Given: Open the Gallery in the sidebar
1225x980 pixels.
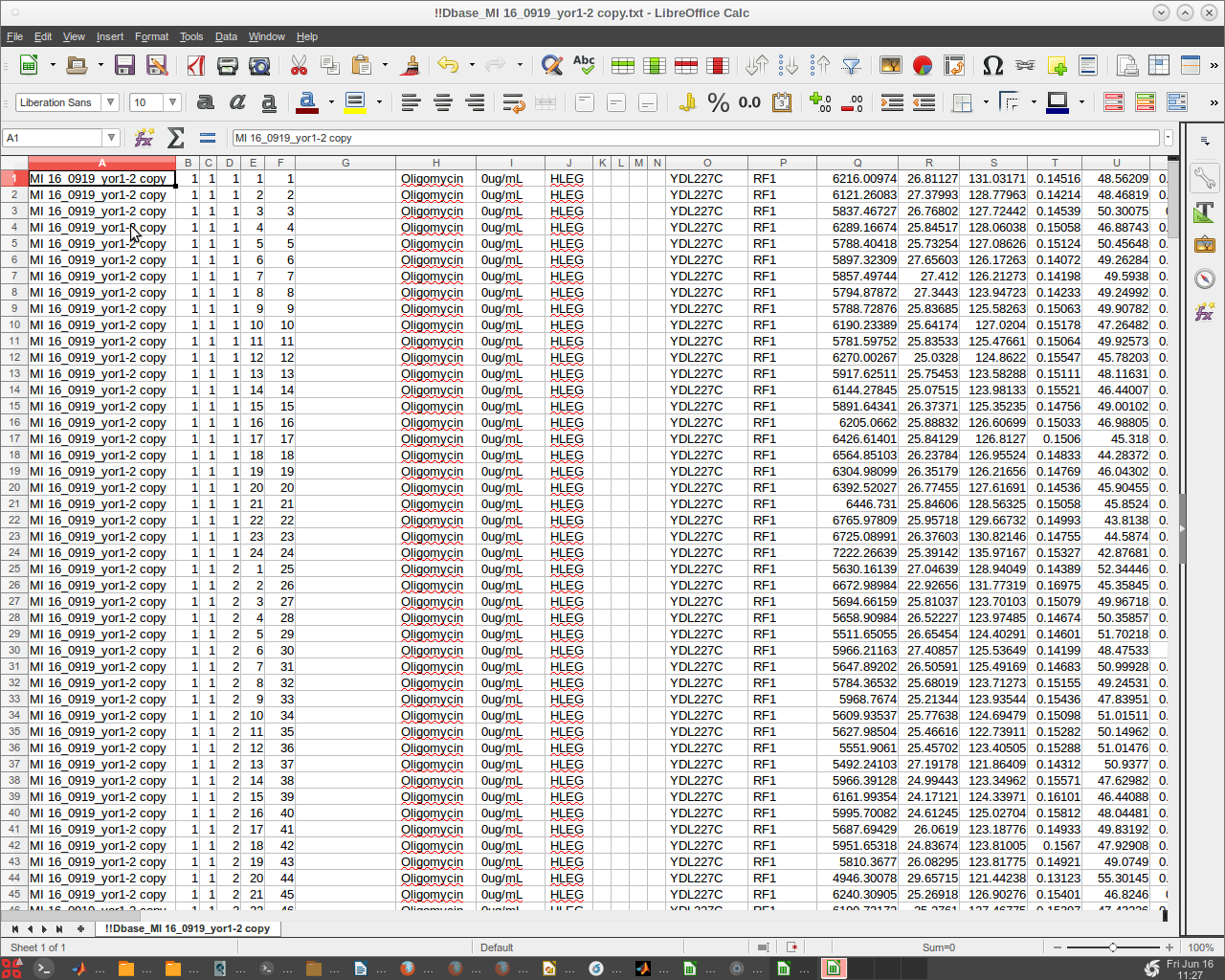Looking at the screenshot, I should pyautogui.click(x=1205, y=244).
